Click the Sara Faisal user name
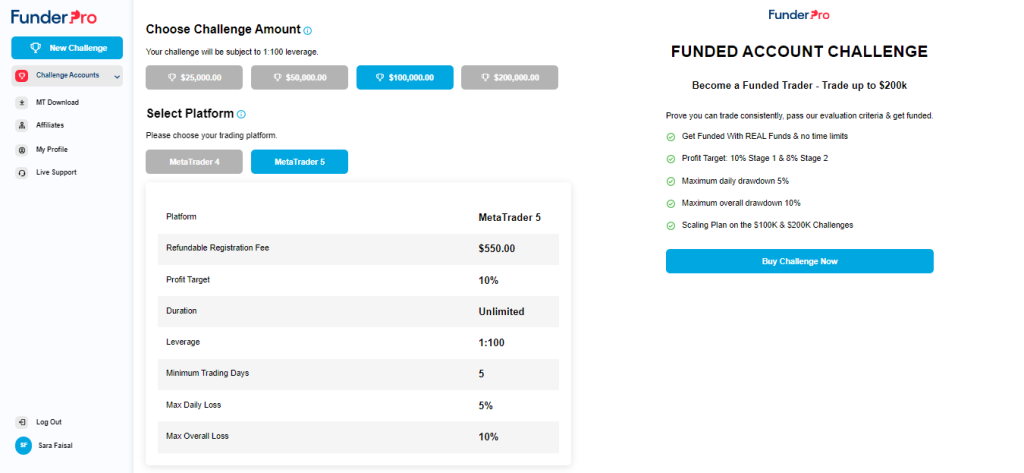The width and height of the screenshot is (1024, 473). tap(55, 446)
